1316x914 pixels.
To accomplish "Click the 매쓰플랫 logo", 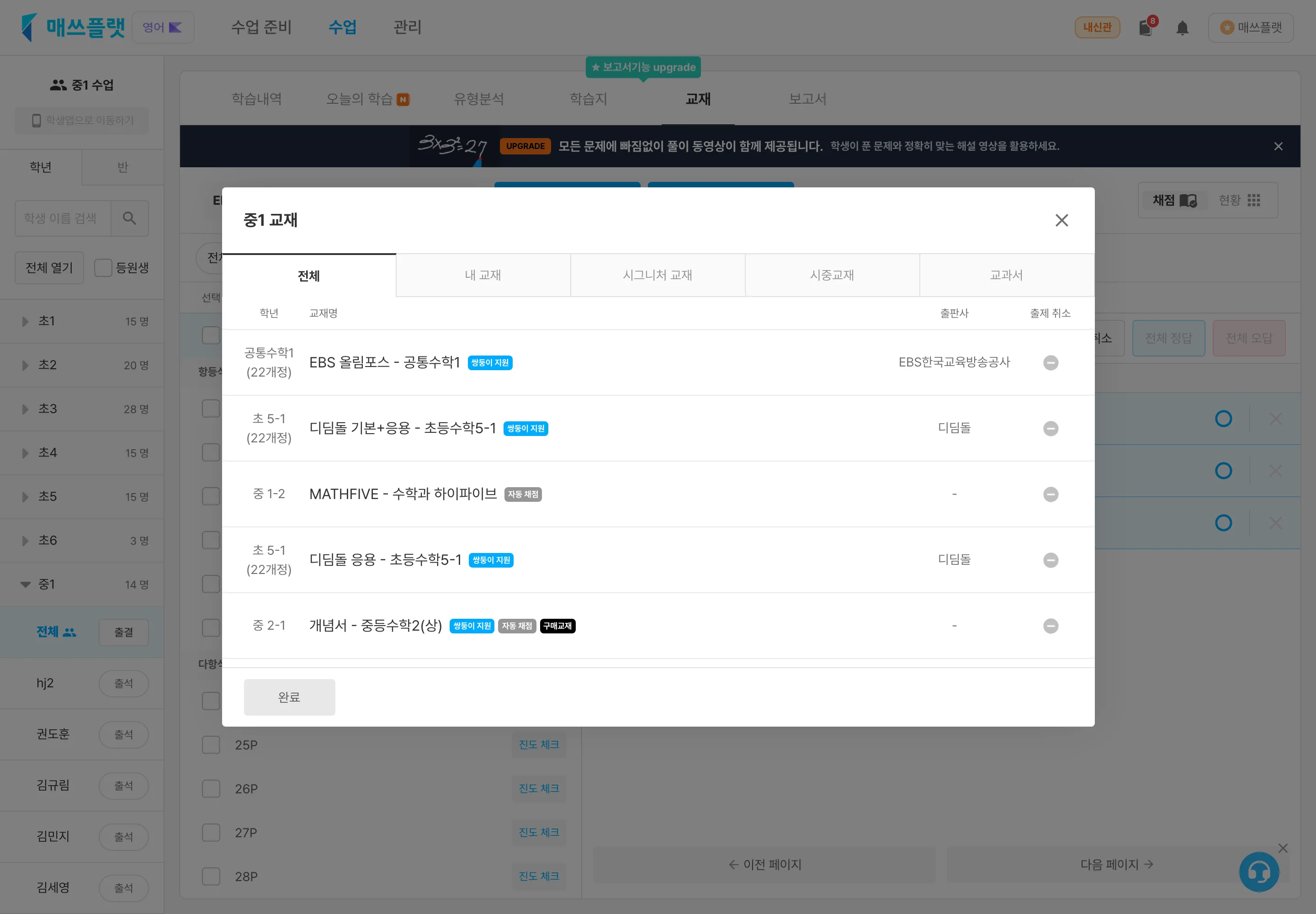I will (73, 27).
